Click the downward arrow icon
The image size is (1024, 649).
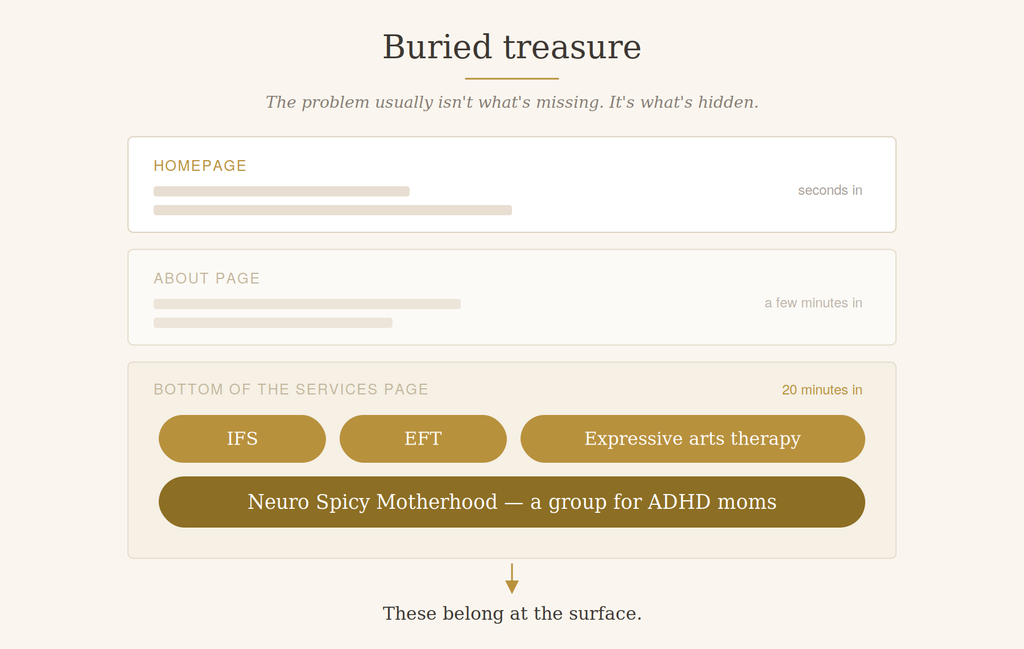(512, 578)
